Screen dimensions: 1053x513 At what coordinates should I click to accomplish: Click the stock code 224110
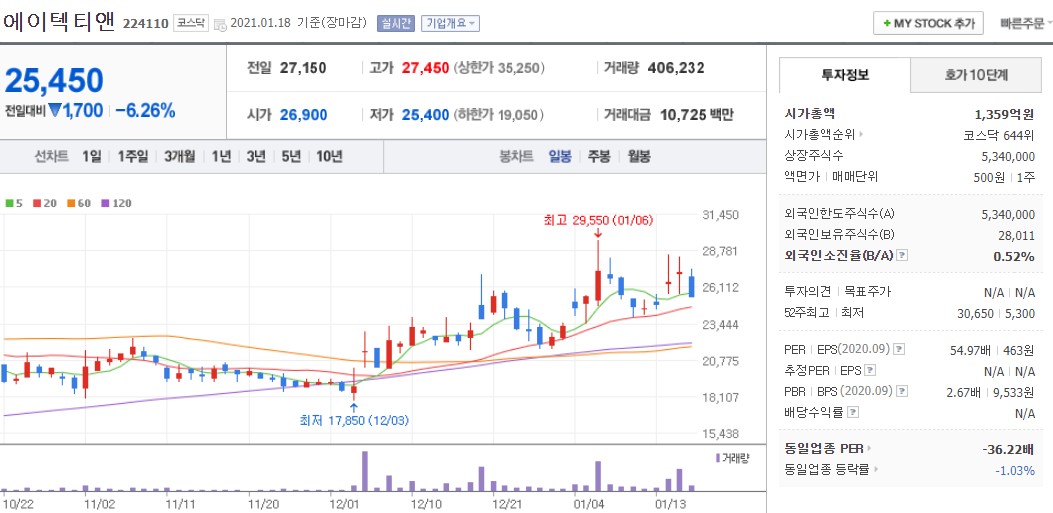click(x=145, y=24)
